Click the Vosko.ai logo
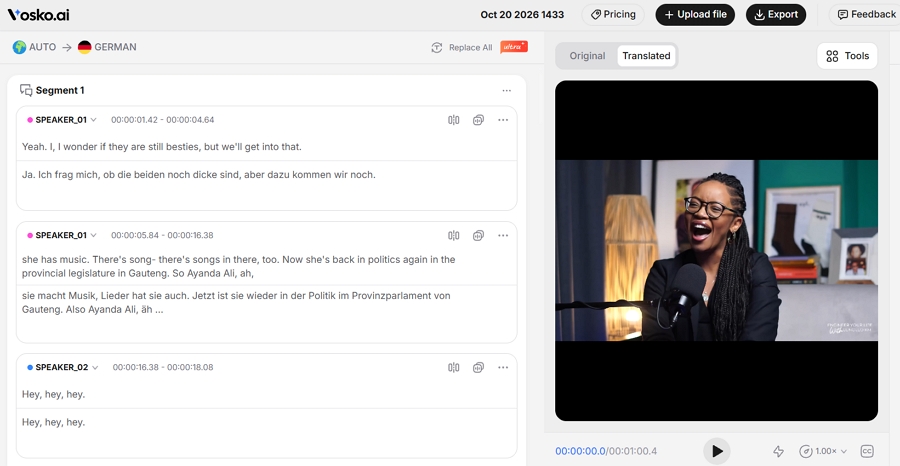 coord(38,15)
